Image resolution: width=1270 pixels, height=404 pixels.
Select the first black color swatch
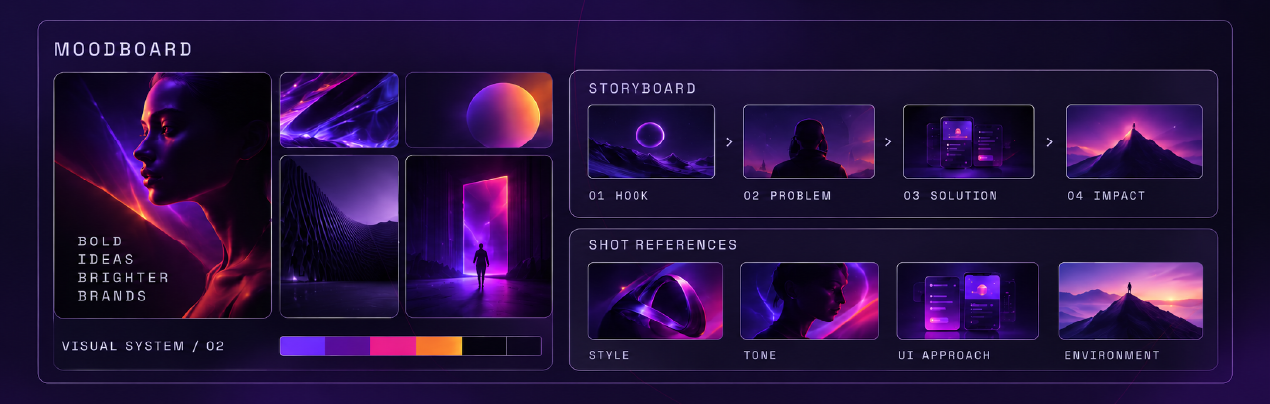(484, 346)
